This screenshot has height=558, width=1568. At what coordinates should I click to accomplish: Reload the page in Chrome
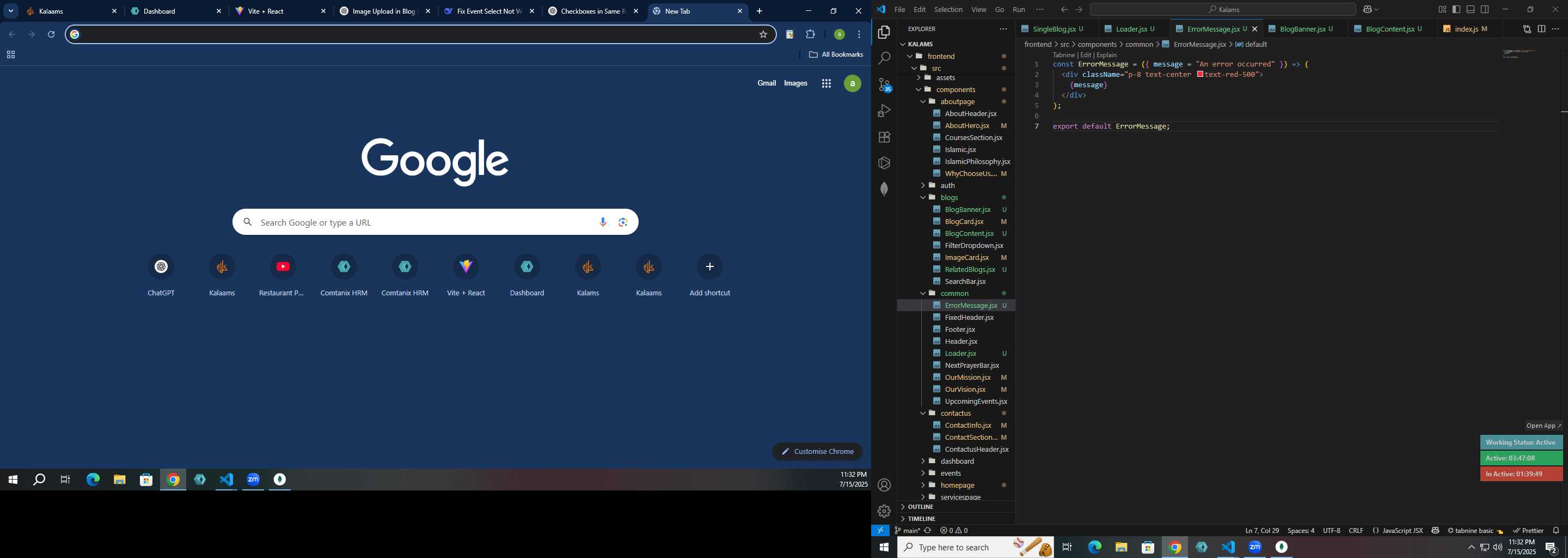point(51,35)
